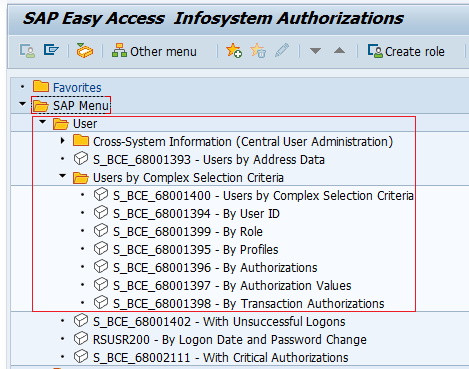469x369 pixels.
Task: Click the Add to Favorites star icon
Action: coord(234,51)
